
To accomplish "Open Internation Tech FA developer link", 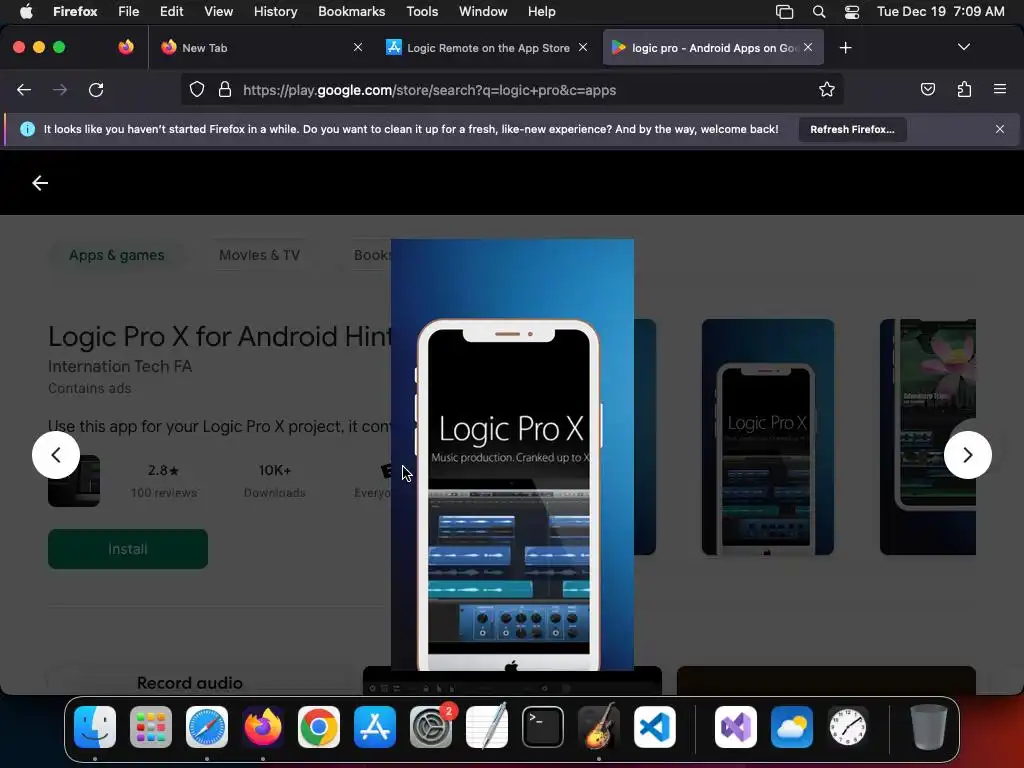I will pos(120,366).
